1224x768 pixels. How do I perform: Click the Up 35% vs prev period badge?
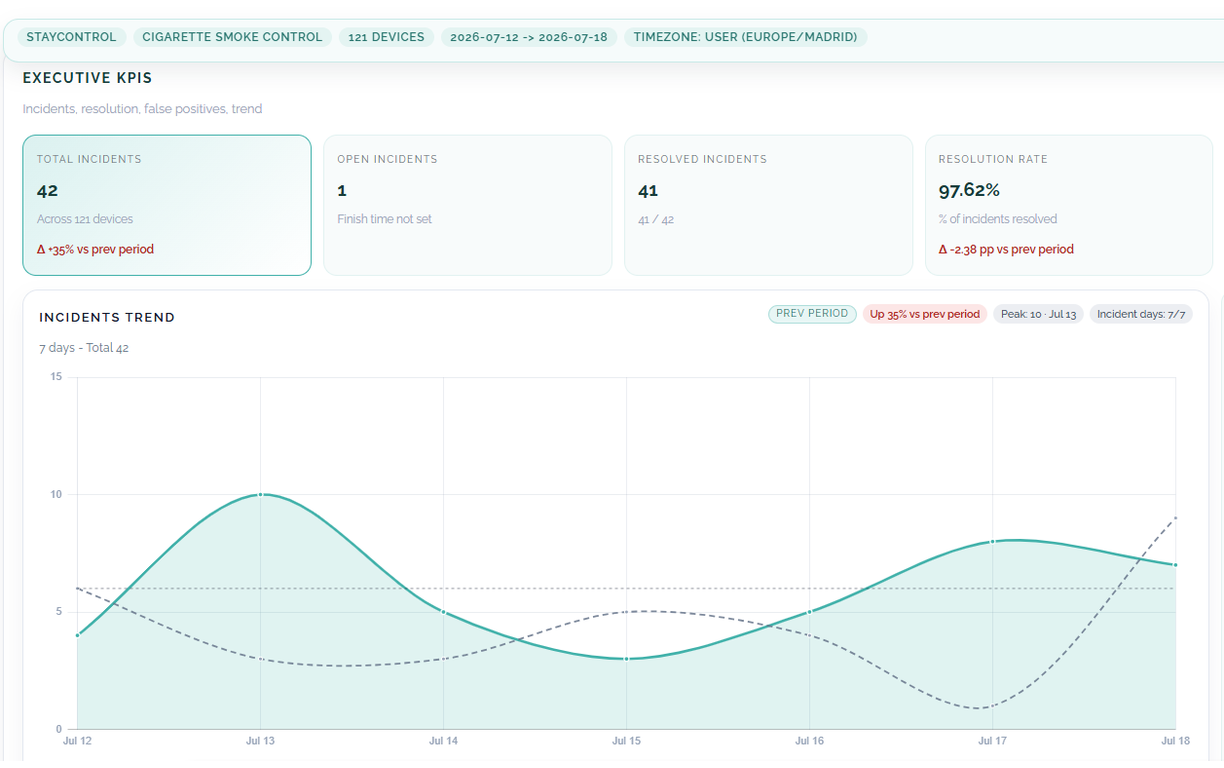[x=925, y=314]
